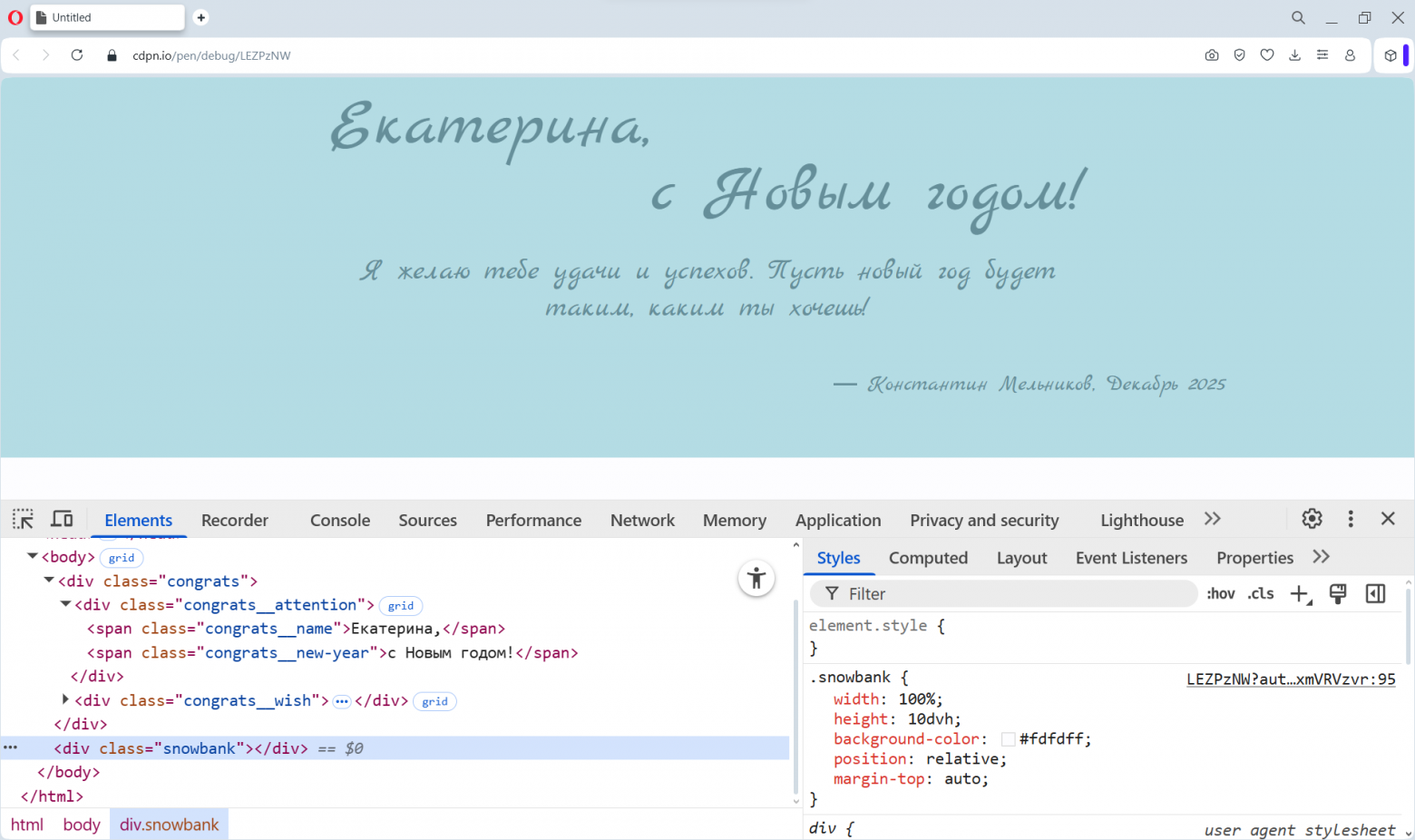
Task: Toggle the computed styles sidebar icon
Action: 1375,594
